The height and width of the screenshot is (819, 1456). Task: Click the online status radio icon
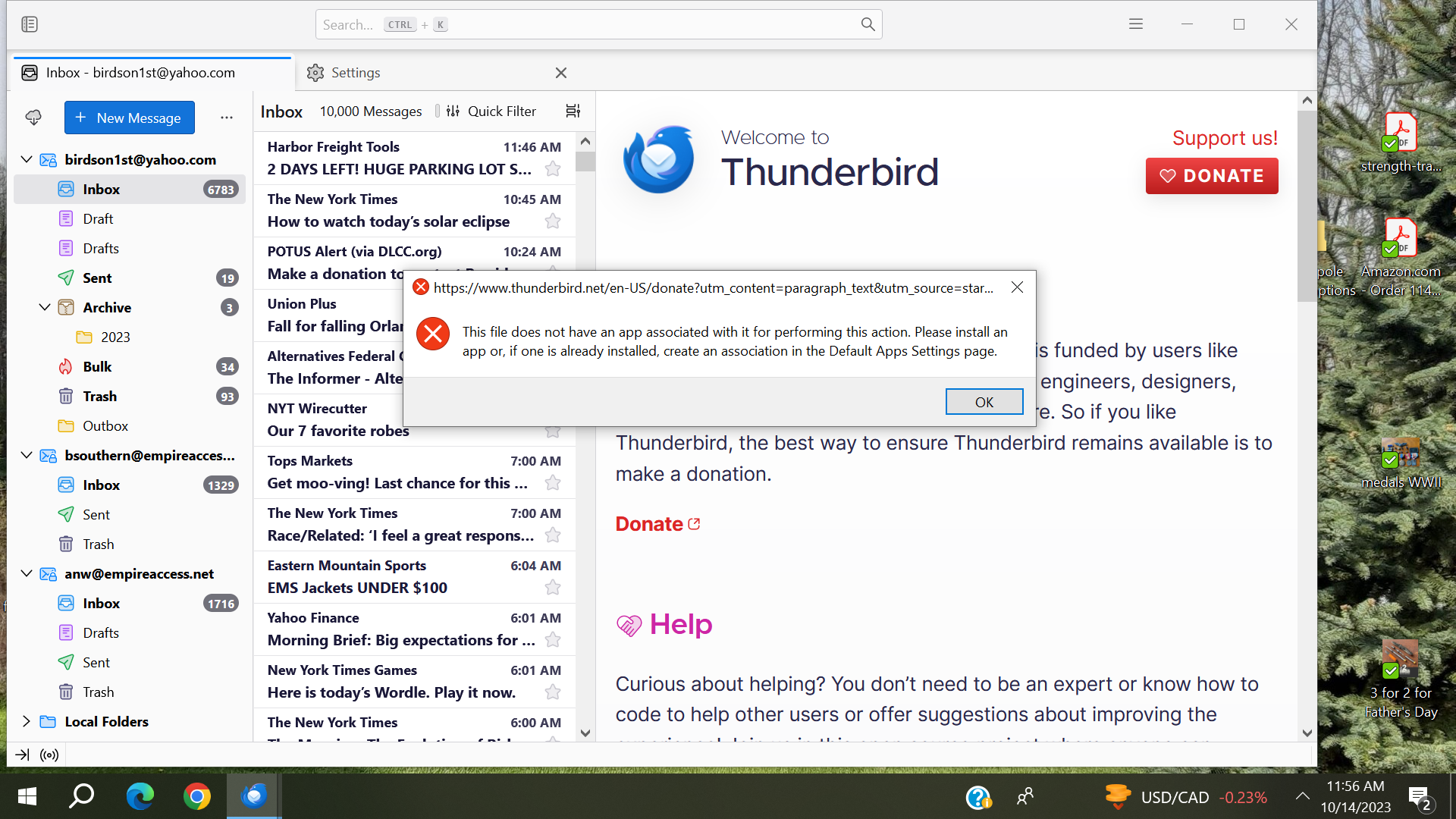point(49,755)
